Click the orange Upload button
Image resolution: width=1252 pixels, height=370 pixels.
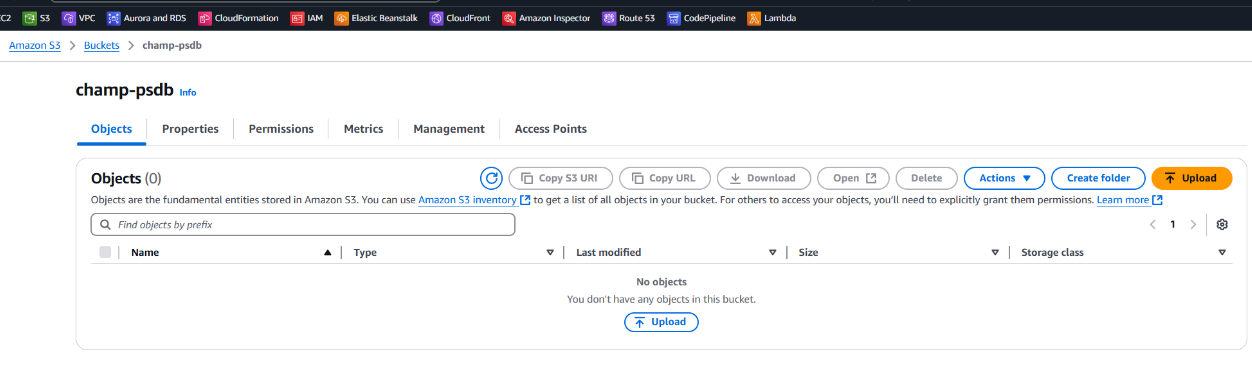[1191, 178]
